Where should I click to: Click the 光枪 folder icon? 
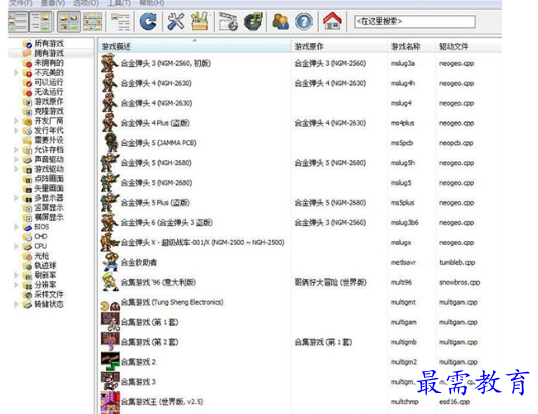[x=27, y=256]
